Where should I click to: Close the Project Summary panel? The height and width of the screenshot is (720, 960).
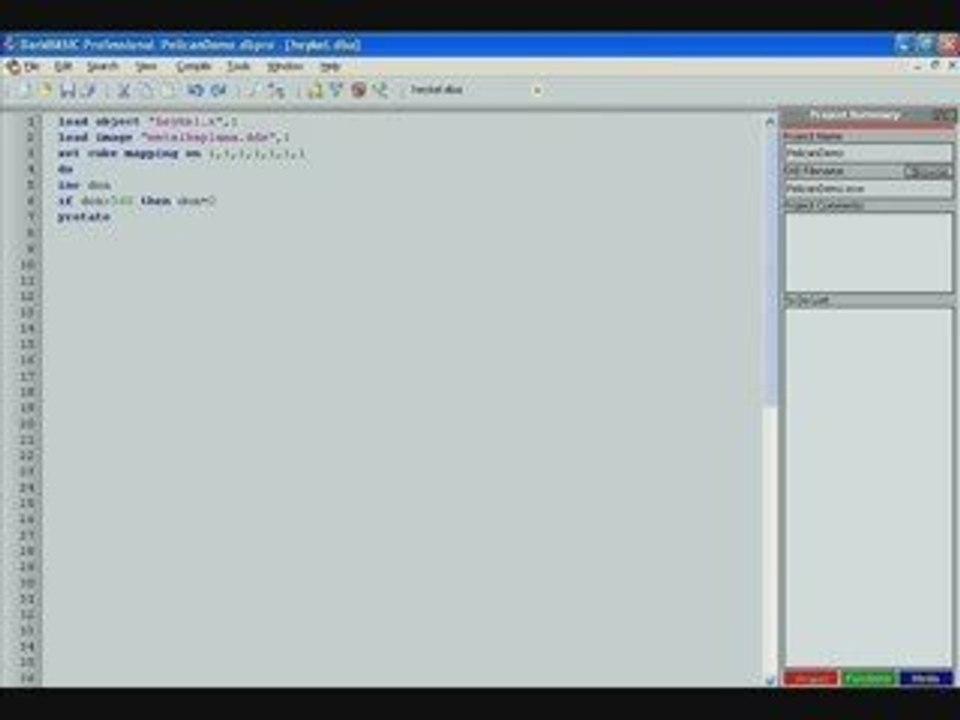pyautogui.click(x=951, y=114)
